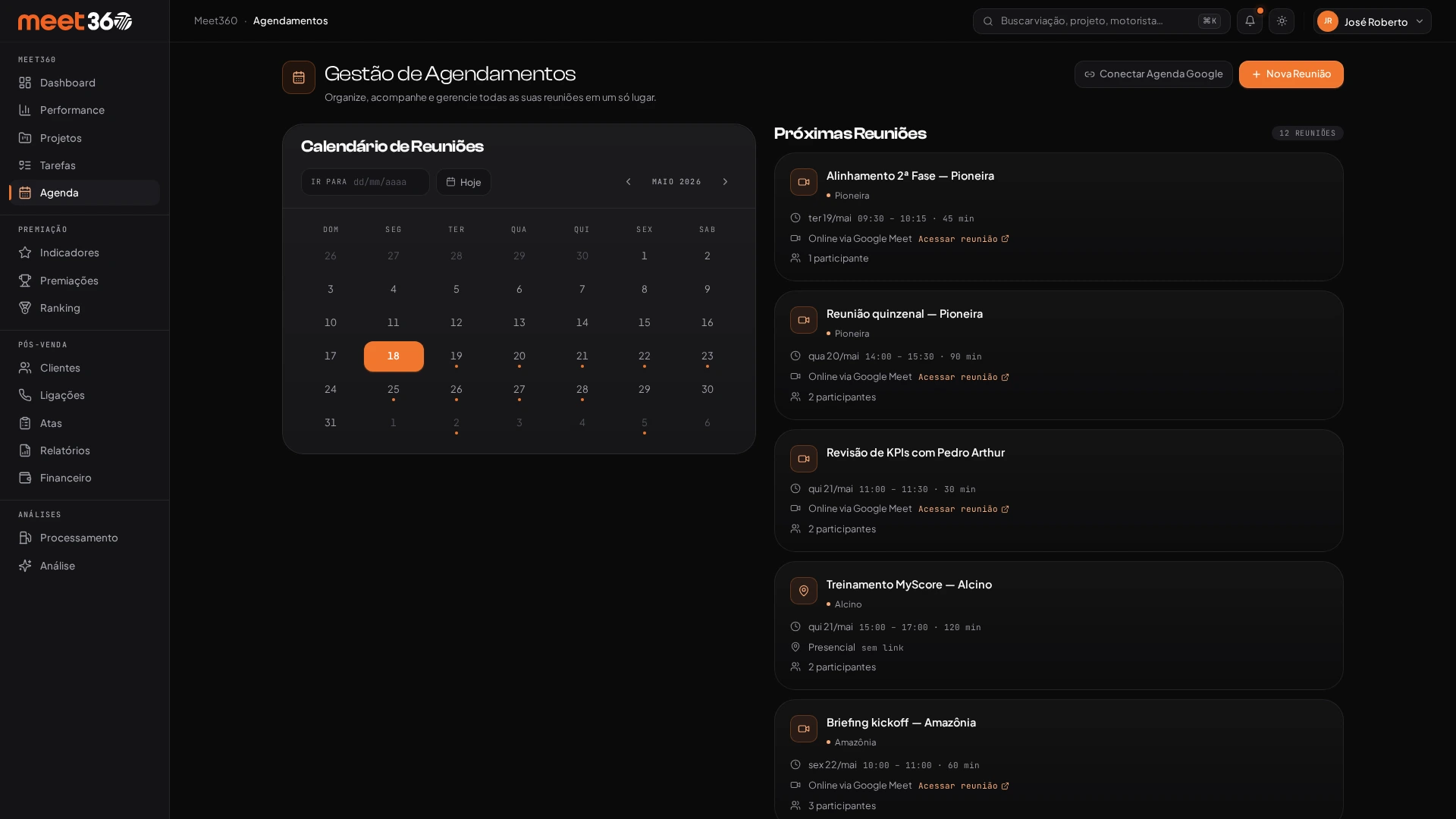Click the Performance chart icon
Image resolution: width=1456 pixels, height=819 pixels.
25,110
